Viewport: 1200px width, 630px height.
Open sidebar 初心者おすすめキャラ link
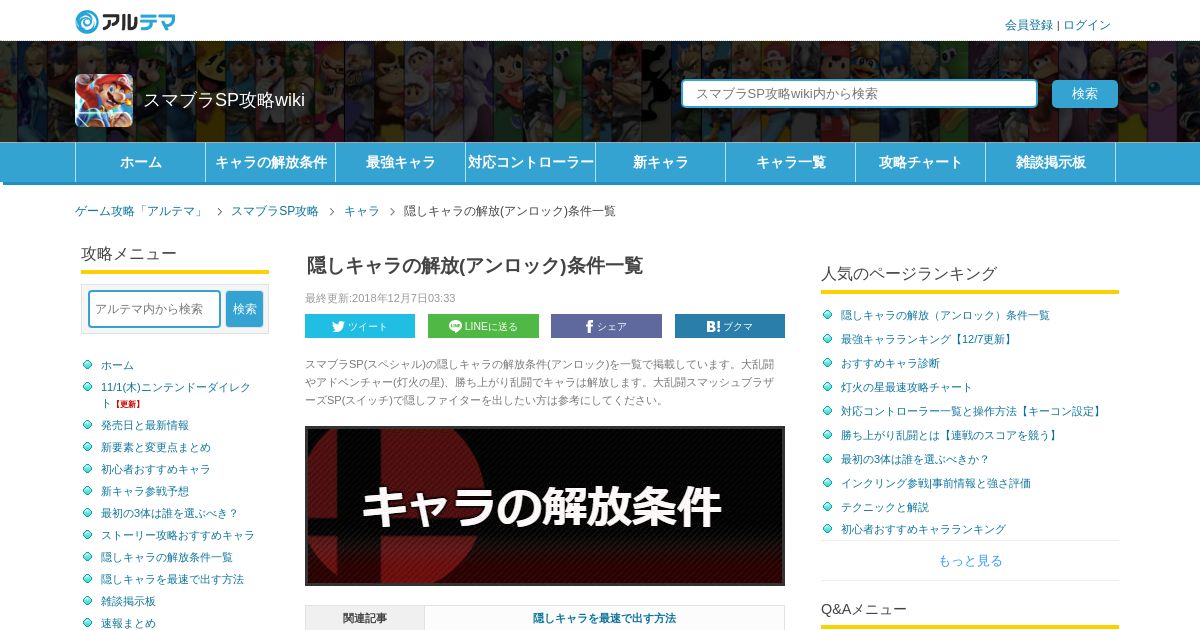[x=156, y=469]
